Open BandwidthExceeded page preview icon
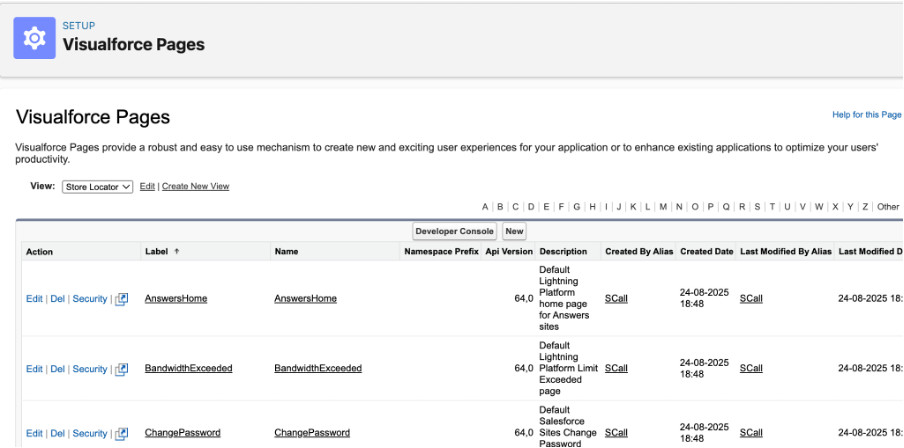This screenshot has height=448, width=904. tap(121, 369)
